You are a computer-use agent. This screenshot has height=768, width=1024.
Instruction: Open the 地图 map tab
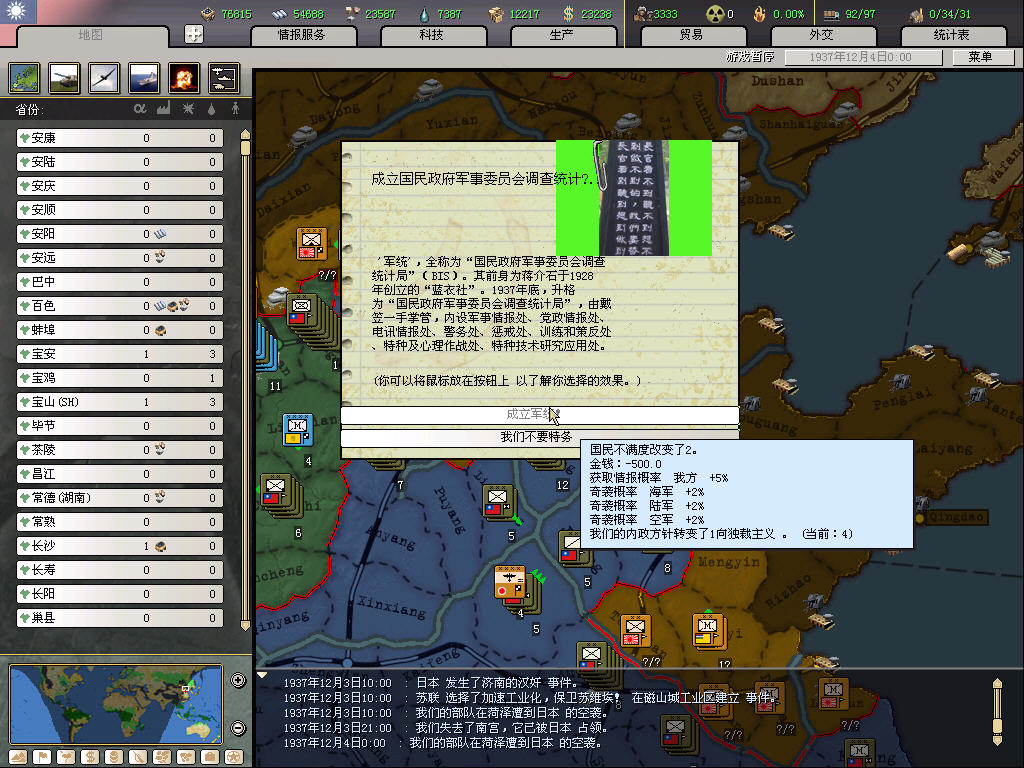coord(91,35)
